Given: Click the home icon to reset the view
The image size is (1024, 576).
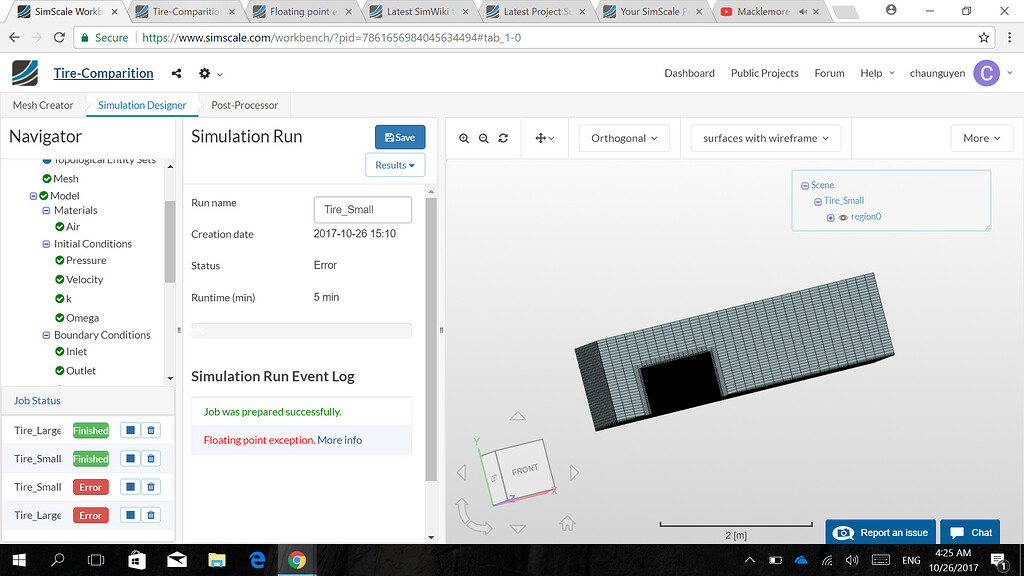Looking at the screenshot, I should pos(568,521).
